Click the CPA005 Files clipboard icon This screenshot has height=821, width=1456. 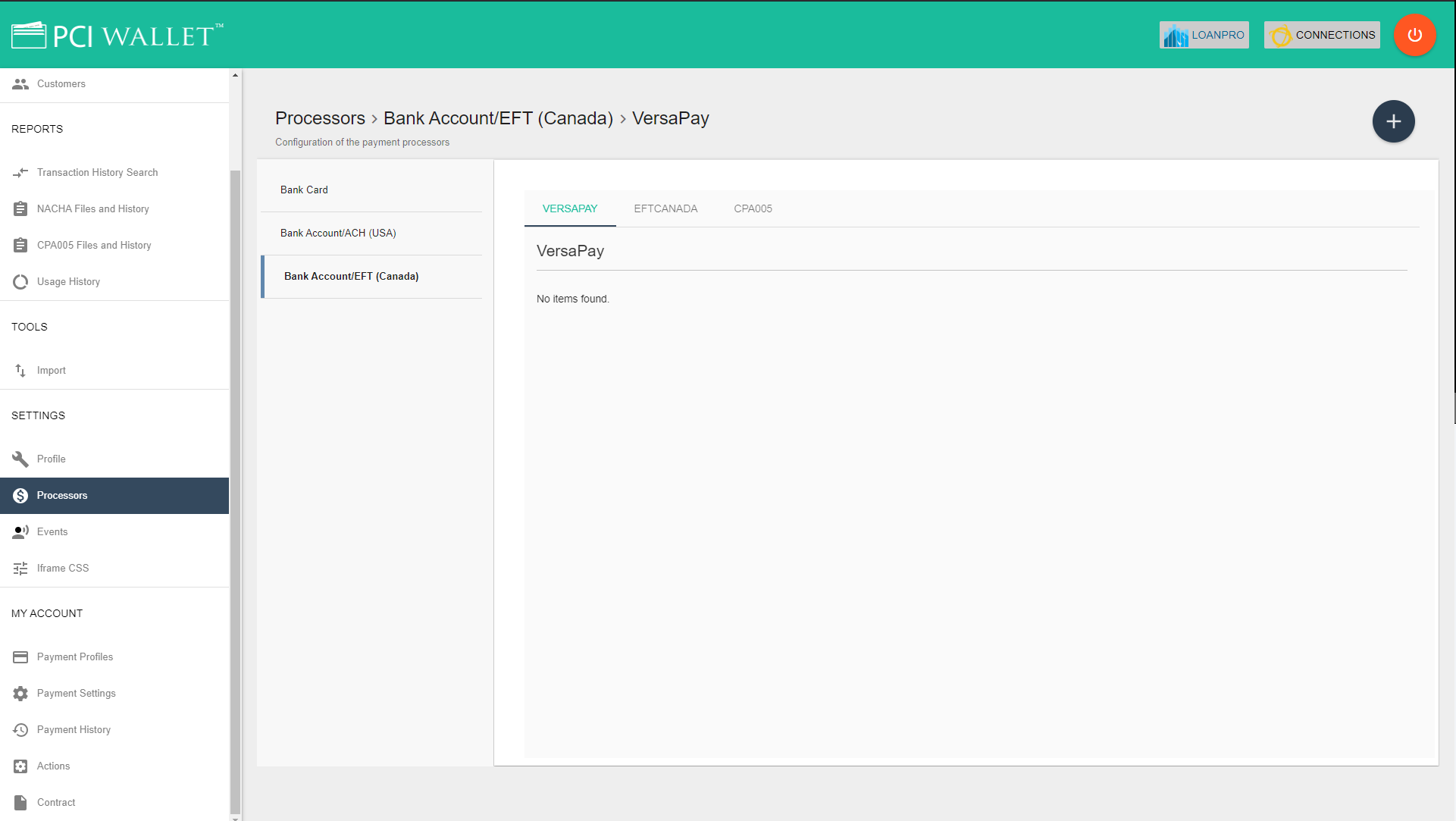(20, 246)
